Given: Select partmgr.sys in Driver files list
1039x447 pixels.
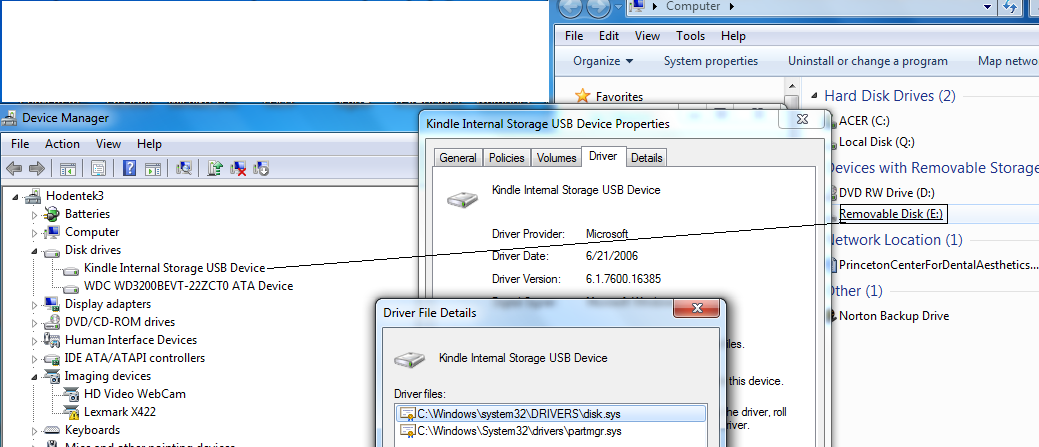Looking at the screenshot, I should click(x=518, y=431).
